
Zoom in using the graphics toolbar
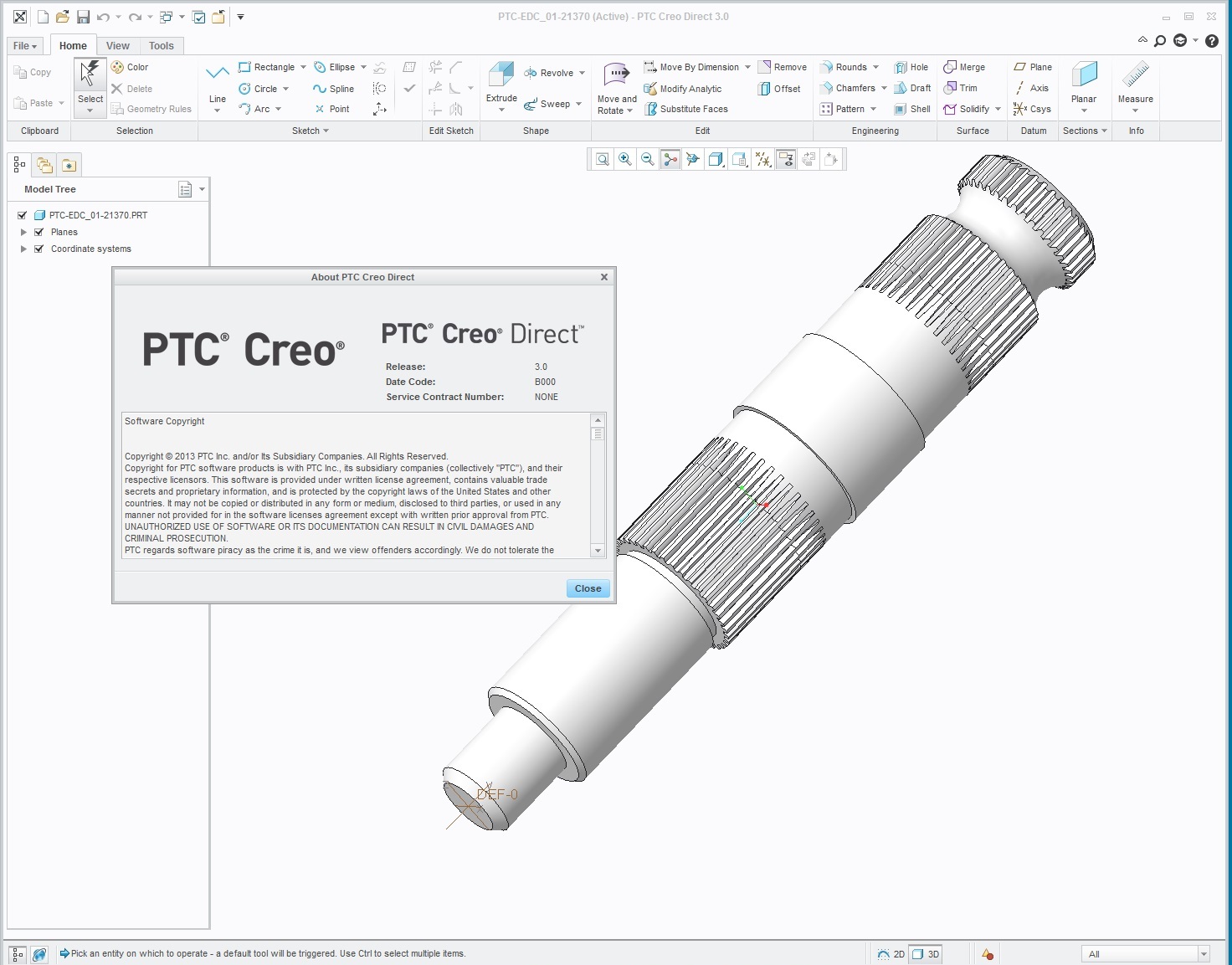(625, 159)
